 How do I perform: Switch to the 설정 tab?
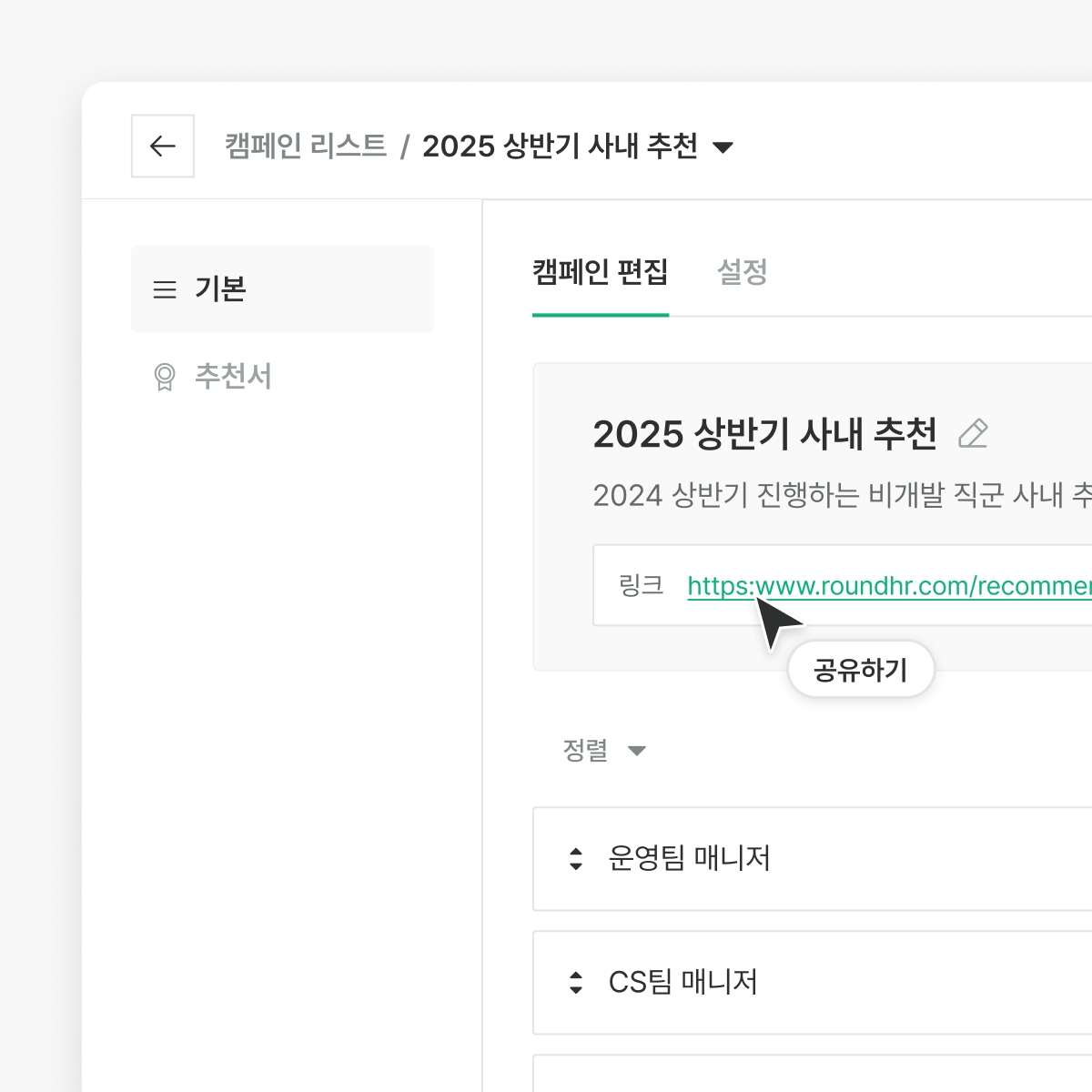(742, 272)
